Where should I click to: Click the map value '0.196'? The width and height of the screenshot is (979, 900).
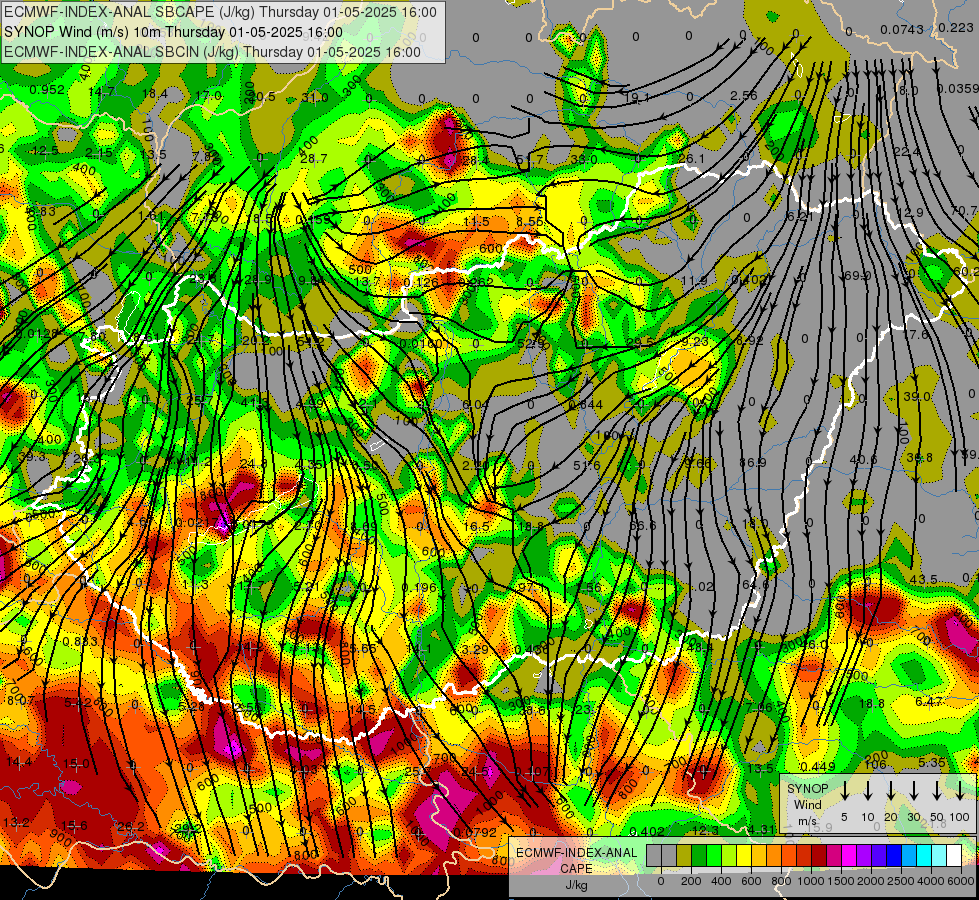419,588
